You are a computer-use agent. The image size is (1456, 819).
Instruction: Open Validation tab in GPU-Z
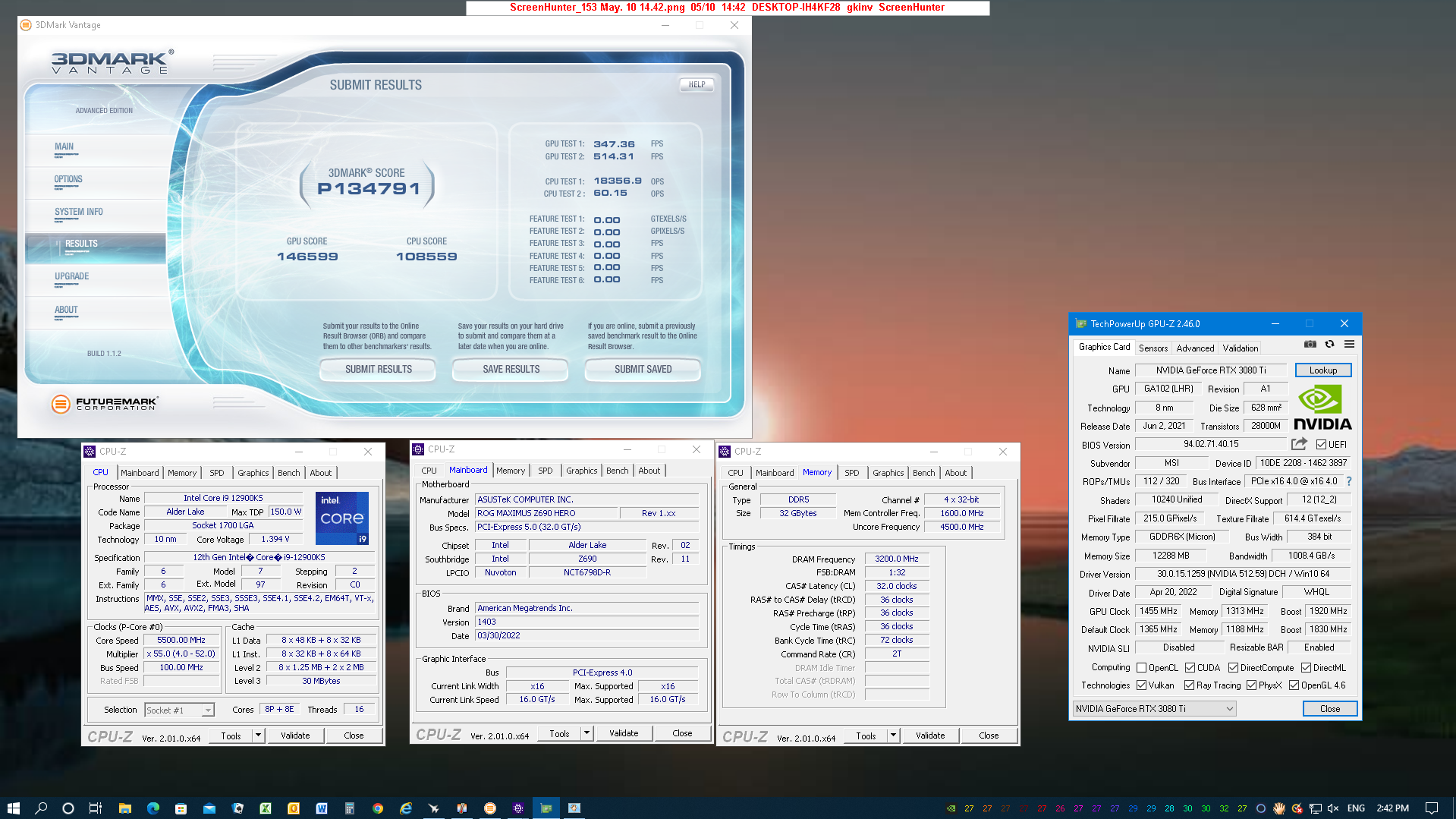coord(1240,348)
